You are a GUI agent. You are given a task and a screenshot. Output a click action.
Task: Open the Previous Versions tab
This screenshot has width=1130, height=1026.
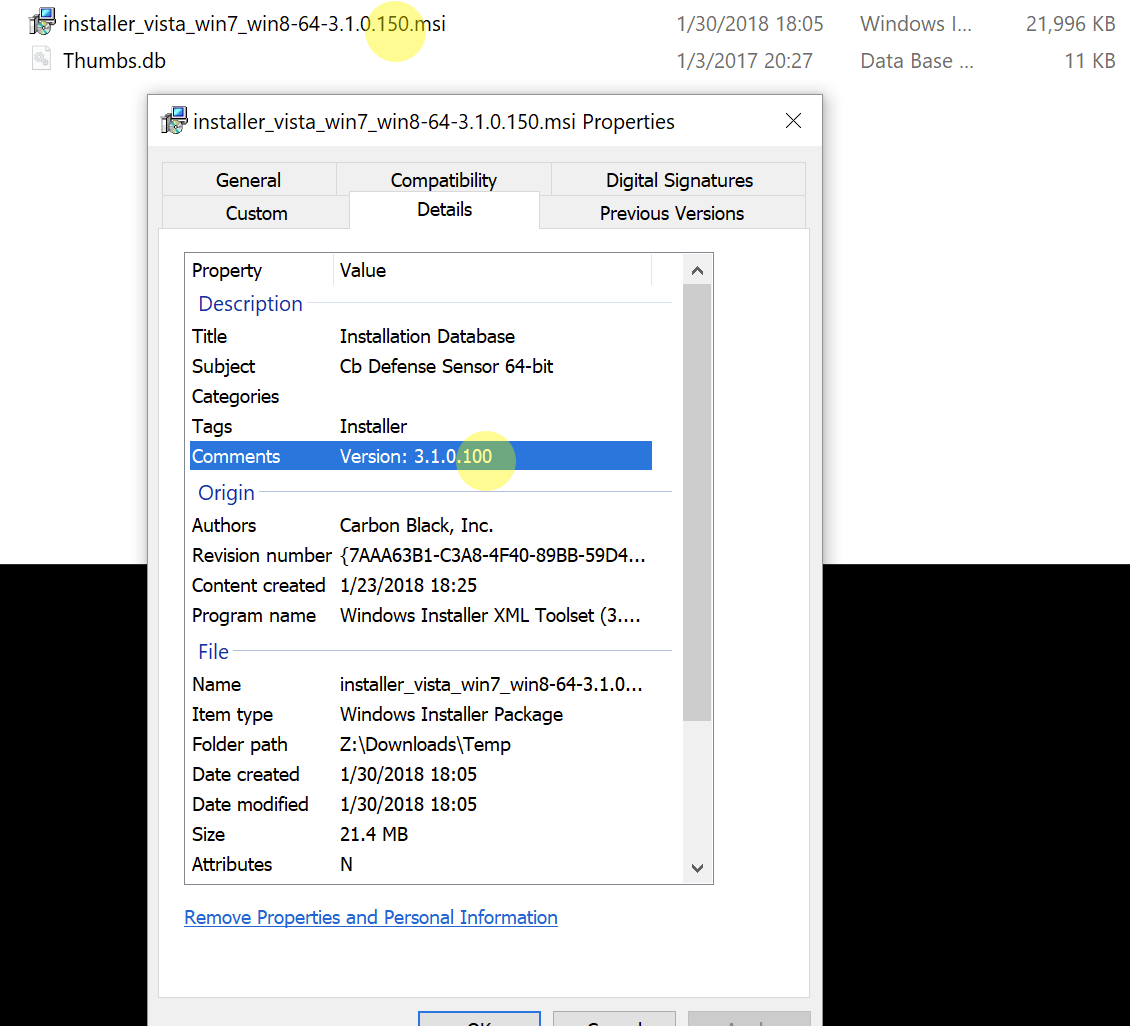pos(671,213)
